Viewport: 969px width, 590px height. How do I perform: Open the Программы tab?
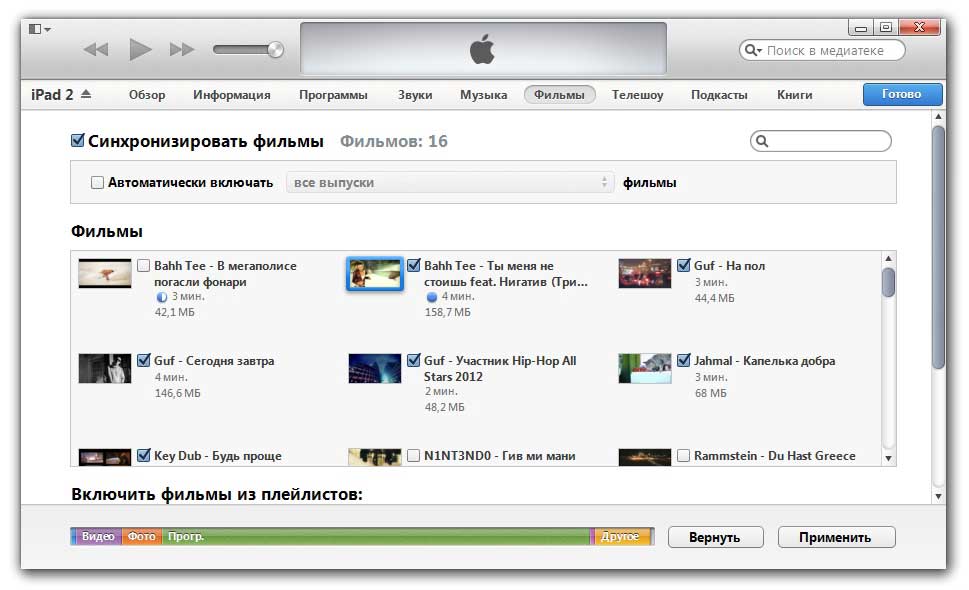tap(333, 95)
